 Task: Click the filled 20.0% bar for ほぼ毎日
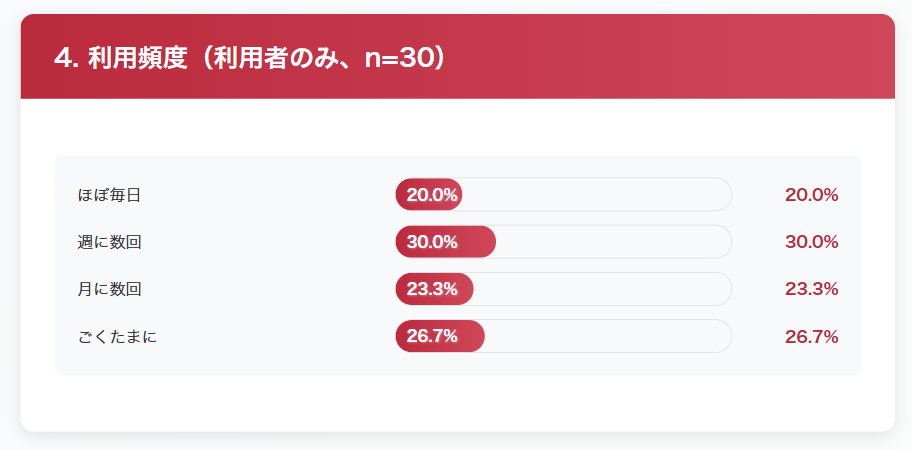(429, 195)
